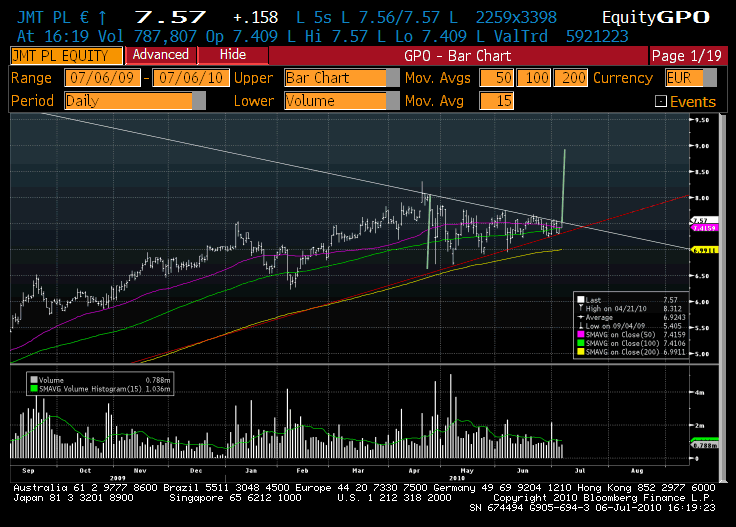
Task: Open the Period Daily dropdown
Action: 135,101
